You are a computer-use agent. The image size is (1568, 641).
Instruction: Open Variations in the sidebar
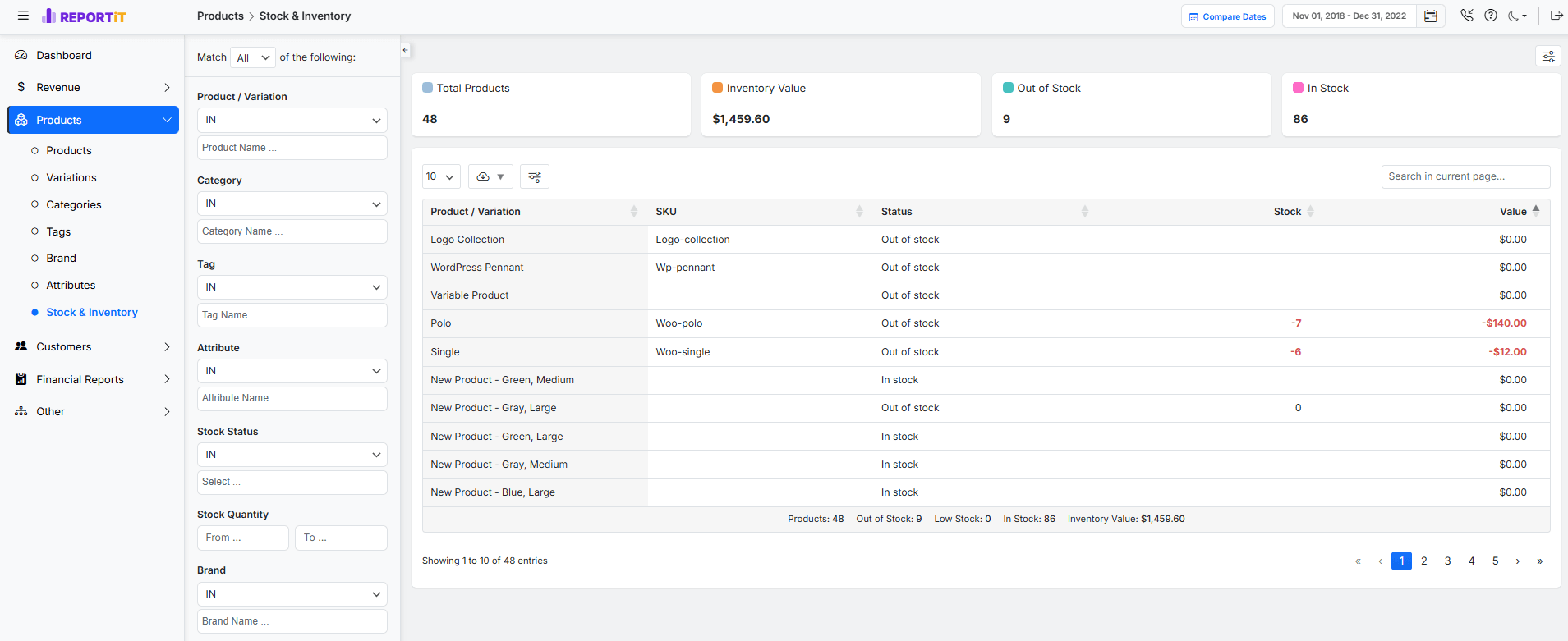71,177
